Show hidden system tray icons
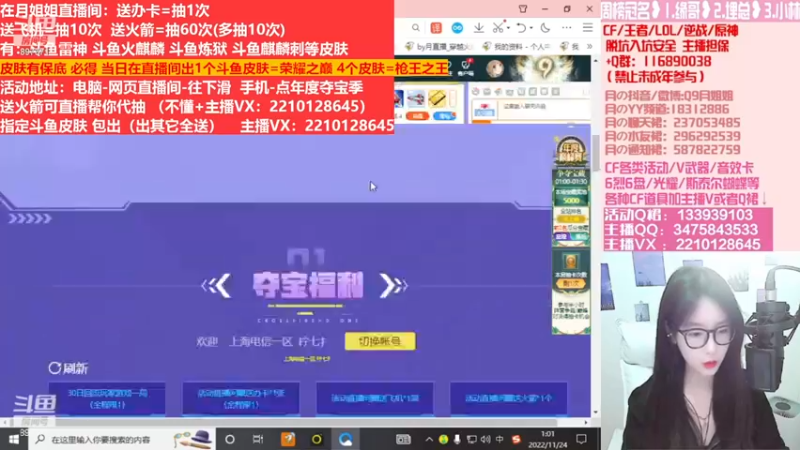This screenshot has width=800, height=450. [429, 439]
